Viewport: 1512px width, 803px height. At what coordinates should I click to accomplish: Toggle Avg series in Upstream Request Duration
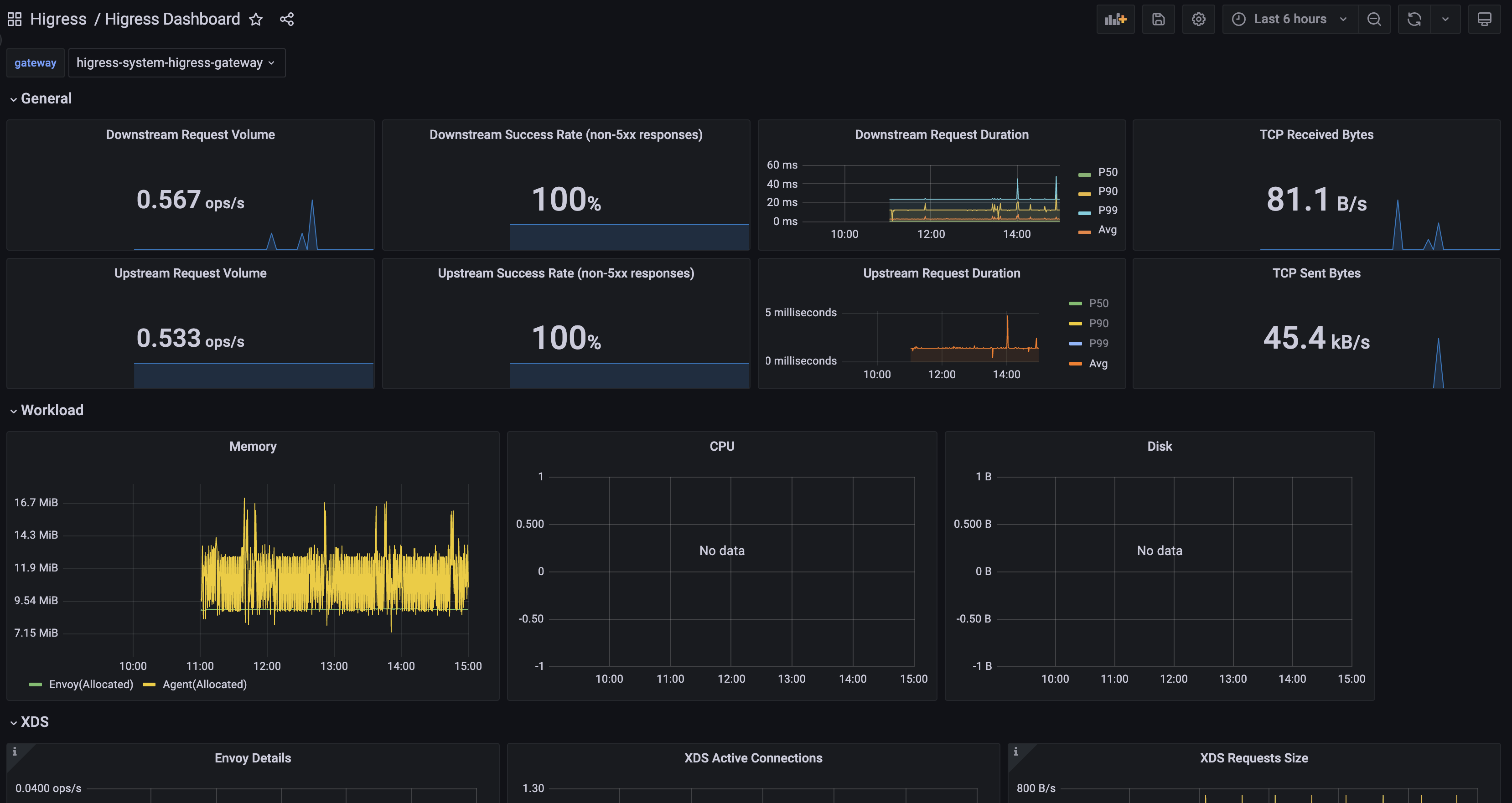1098,364
